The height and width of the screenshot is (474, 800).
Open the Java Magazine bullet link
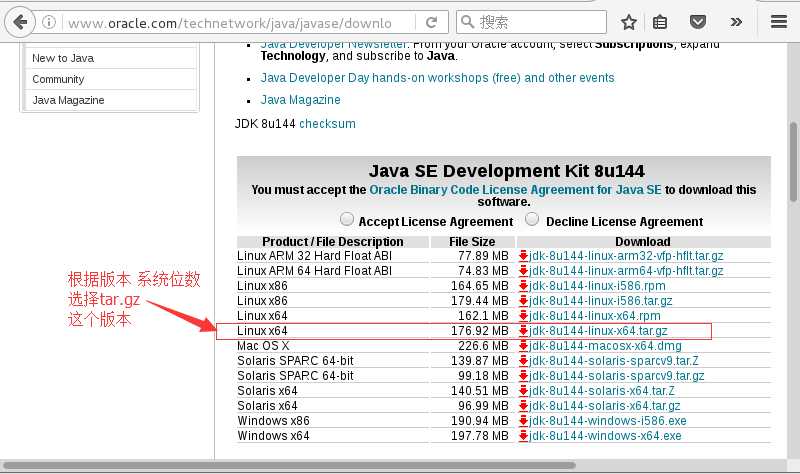[x=301, y=99]
